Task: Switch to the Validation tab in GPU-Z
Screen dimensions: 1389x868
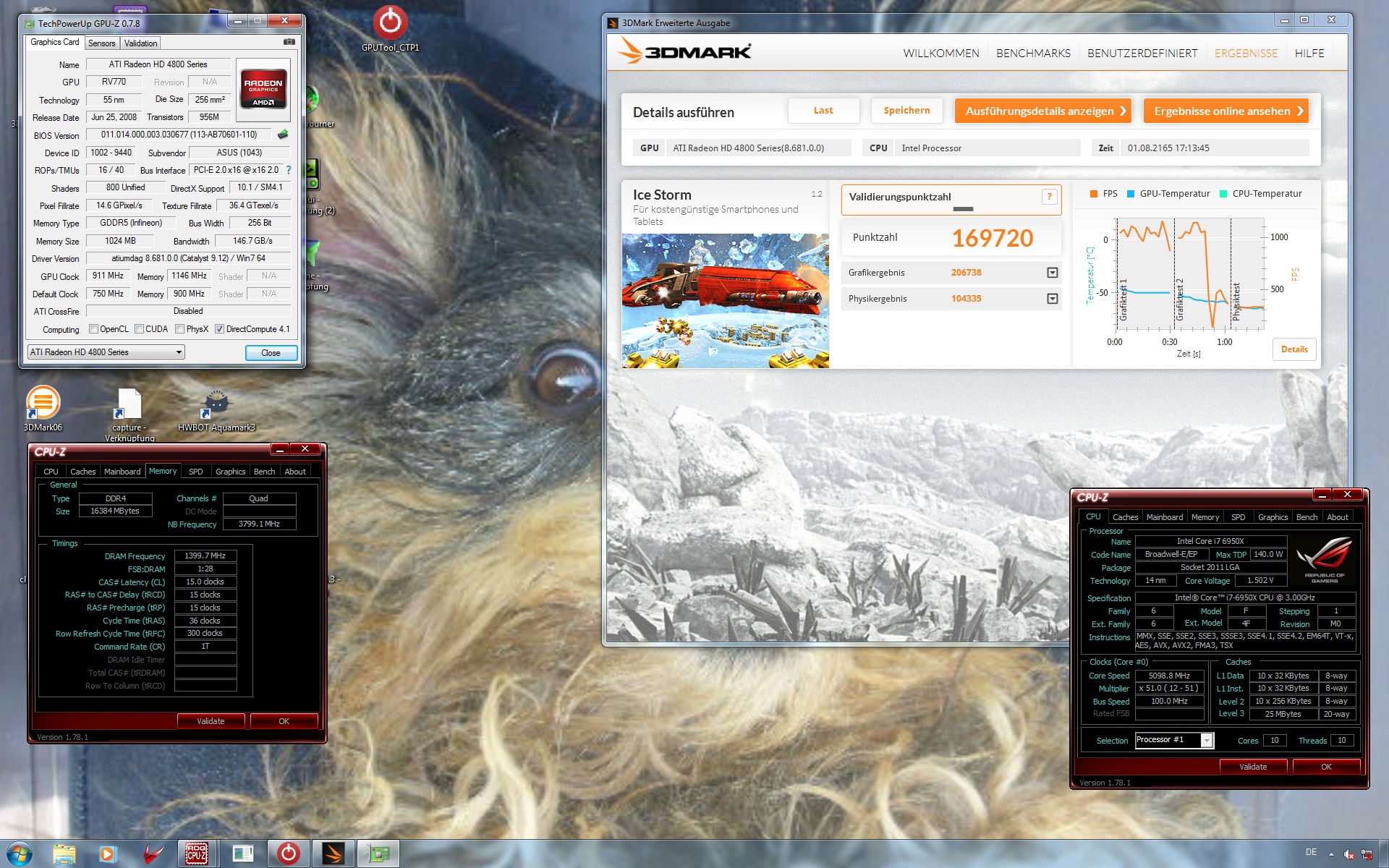Action: [x=140, y=43]
